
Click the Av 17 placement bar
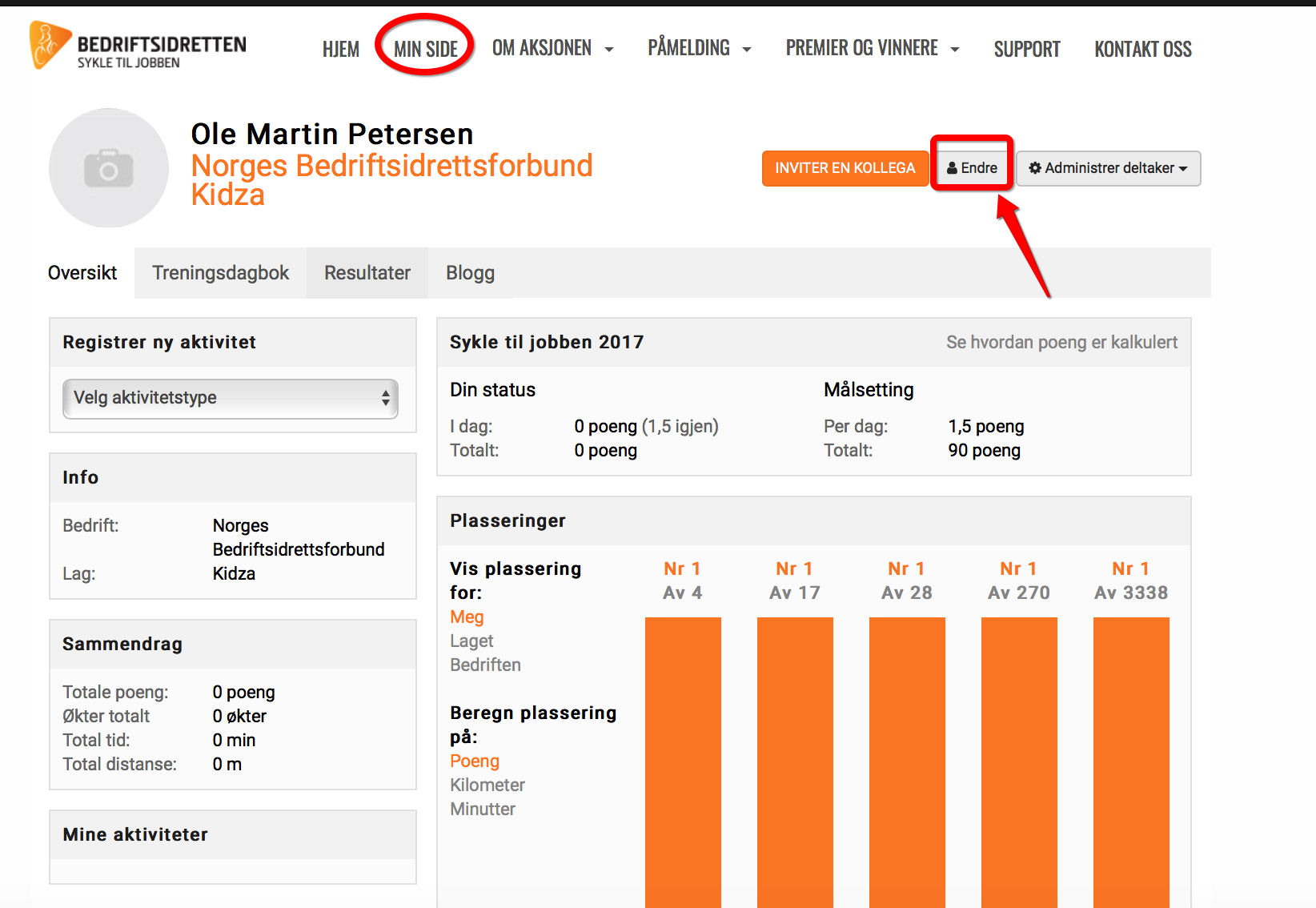pos(795,762)
